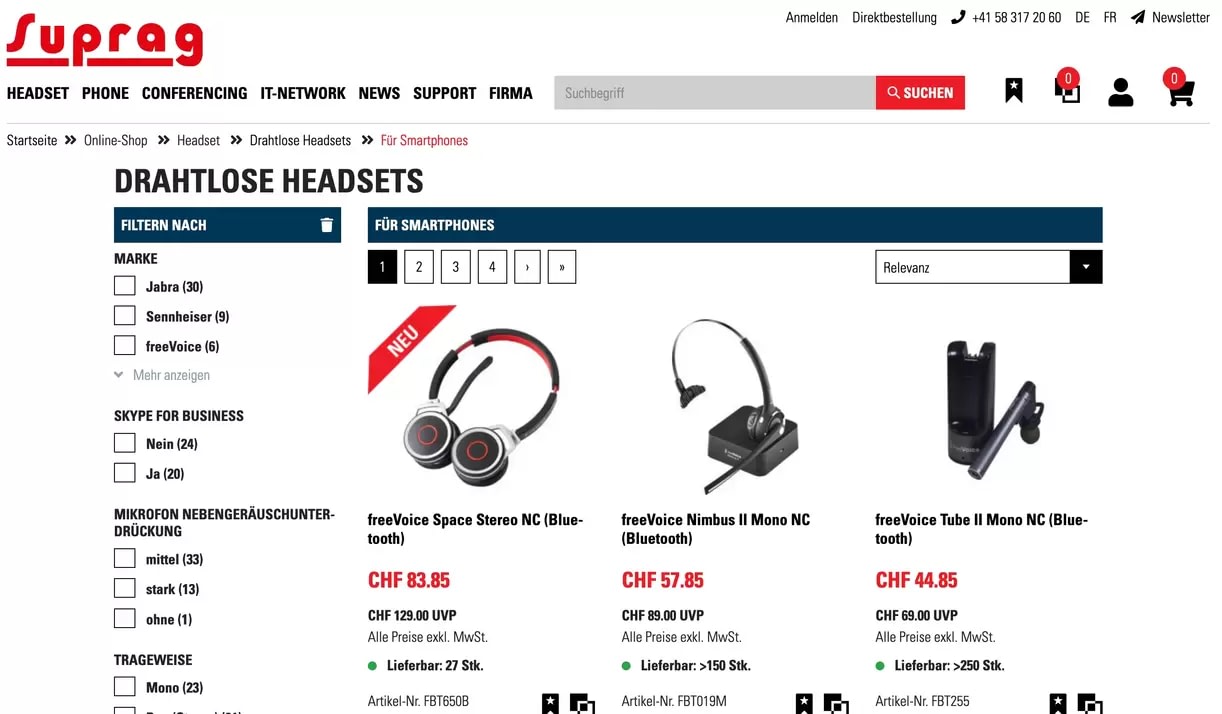The image size is (1222, 714).
Task: Go to the last results page arrow
Action: pos(562,267)
